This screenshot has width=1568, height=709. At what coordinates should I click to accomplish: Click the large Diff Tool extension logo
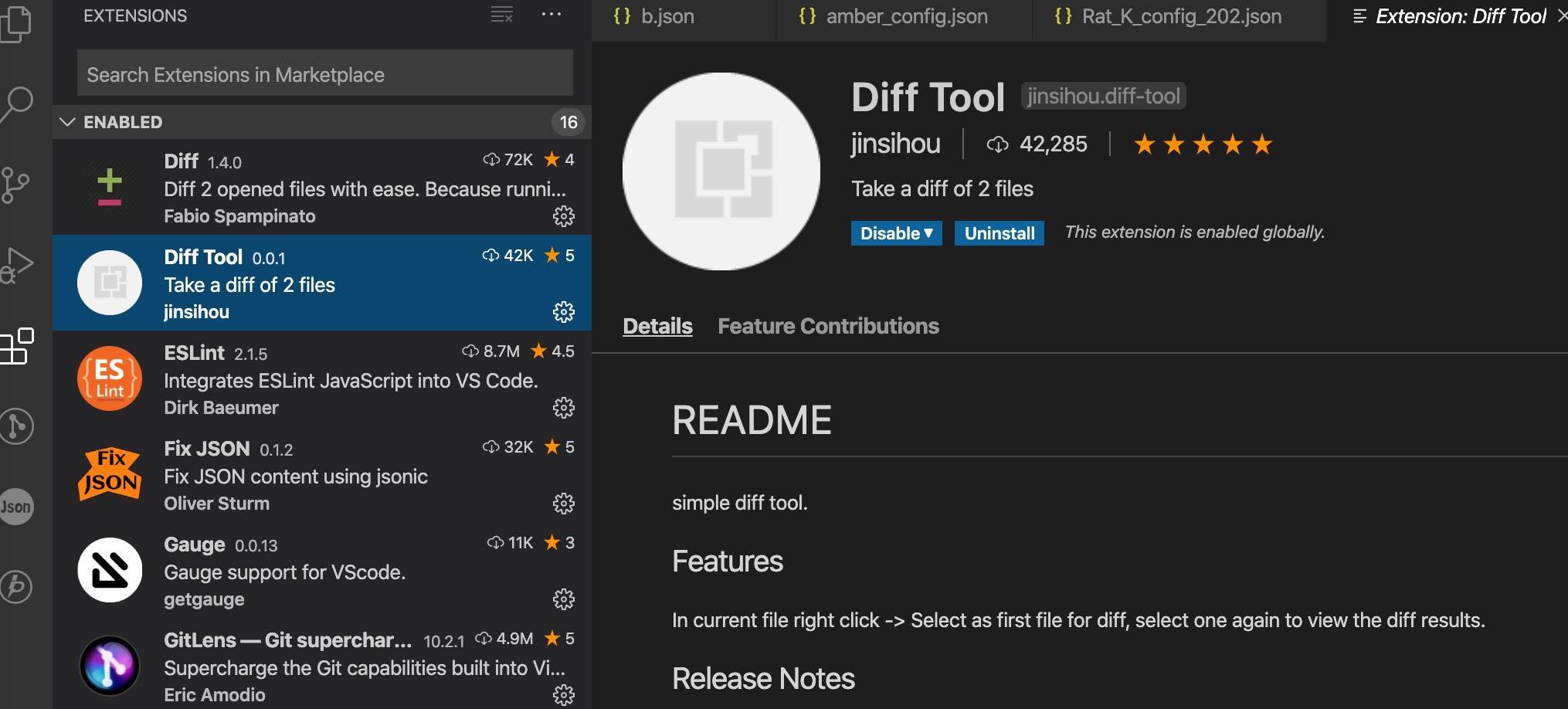pyautogui.click(x=721, y=171)
